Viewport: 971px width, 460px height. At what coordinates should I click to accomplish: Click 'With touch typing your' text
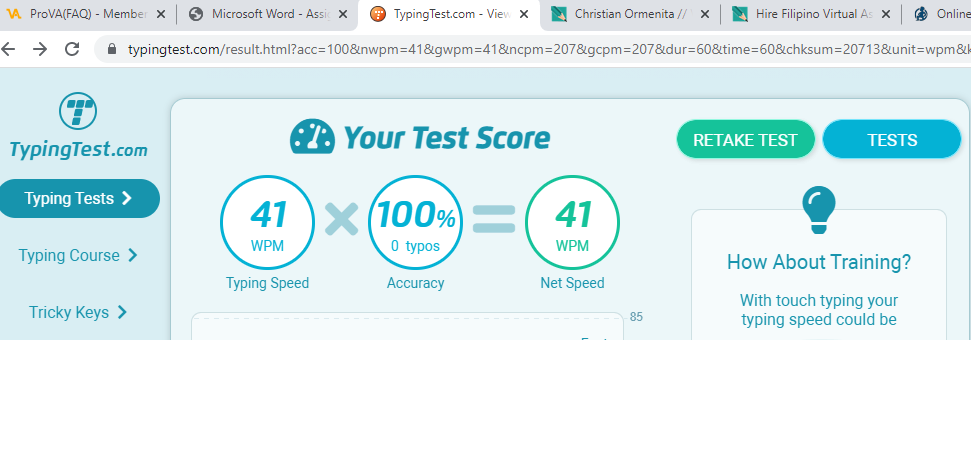coord(819,300)
